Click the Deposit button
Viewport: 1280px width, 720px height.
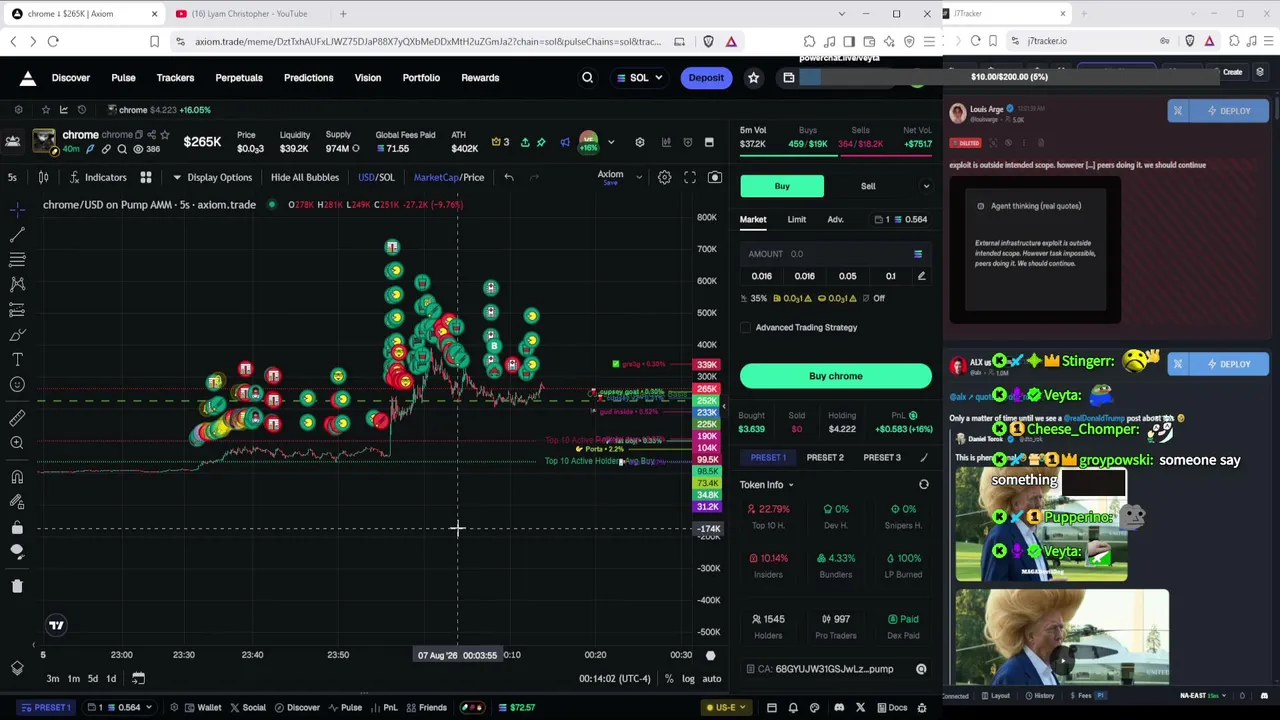tap(706, 78)
